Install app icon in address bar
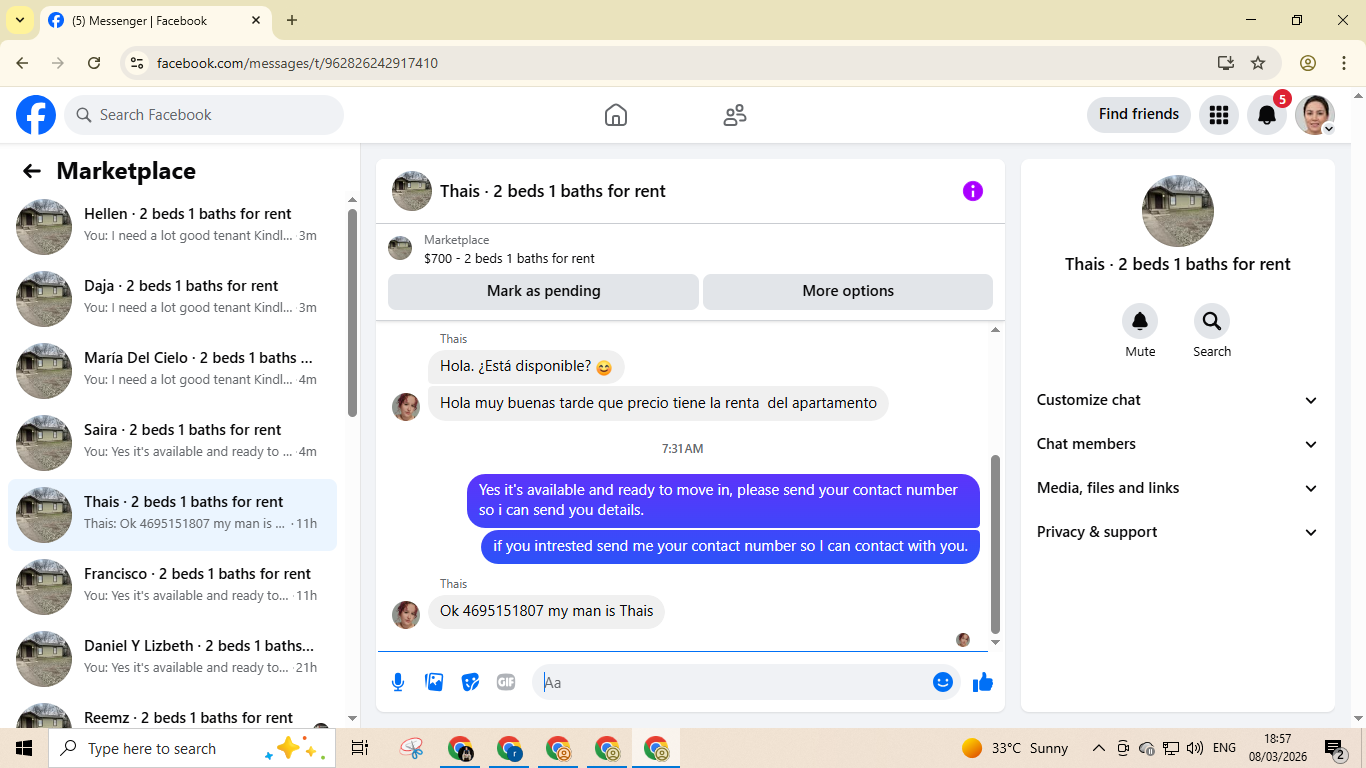This screenshot has height=768, width=1366. [1226, 63]
